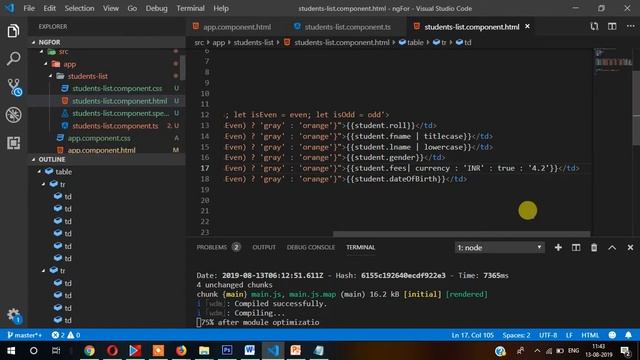Open the Extensions view
The image size is (640, 360).
point(13,143)
